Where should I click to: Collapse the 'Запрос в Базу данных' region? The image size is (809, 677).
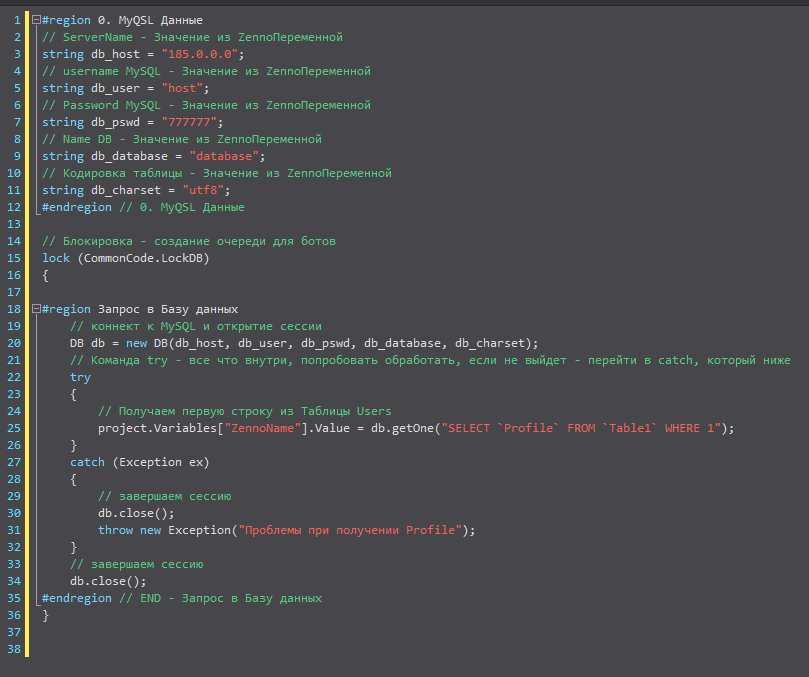click(x=36, y=309)
